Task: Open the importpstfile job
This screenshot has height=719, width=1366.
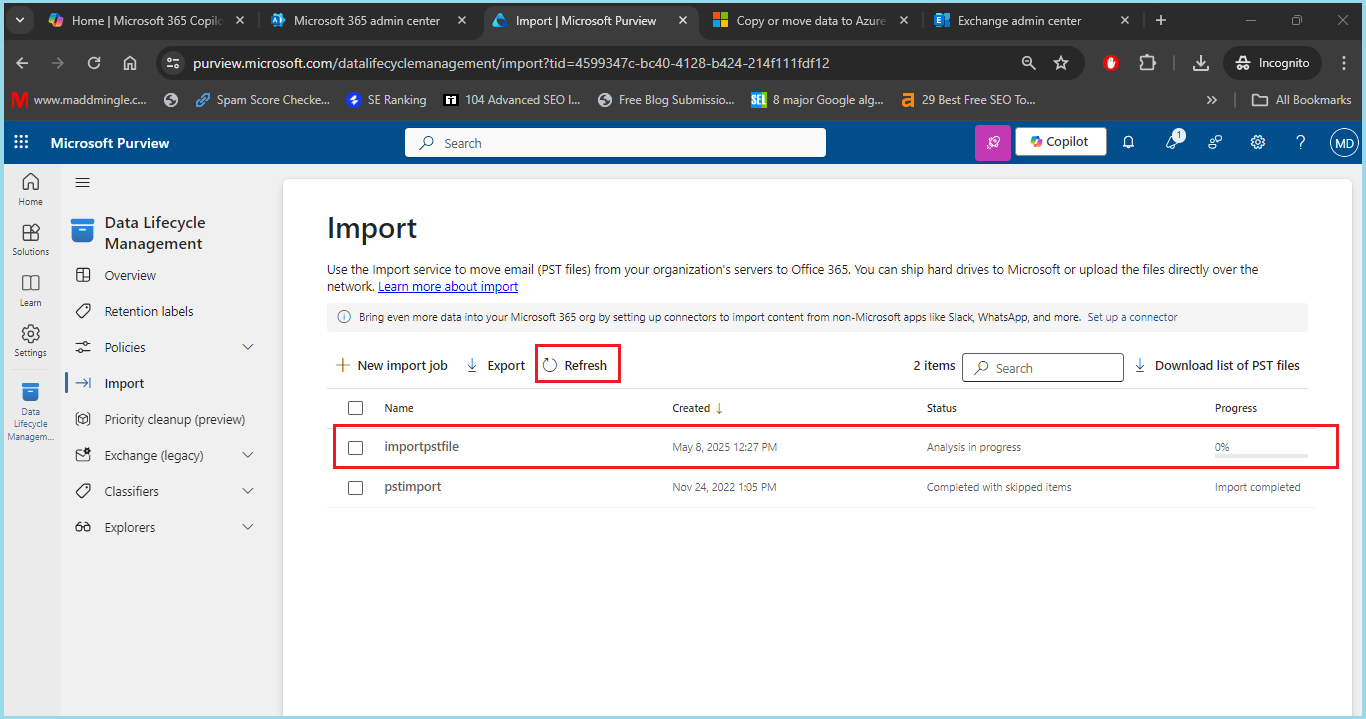Action: tap(421, 446)
